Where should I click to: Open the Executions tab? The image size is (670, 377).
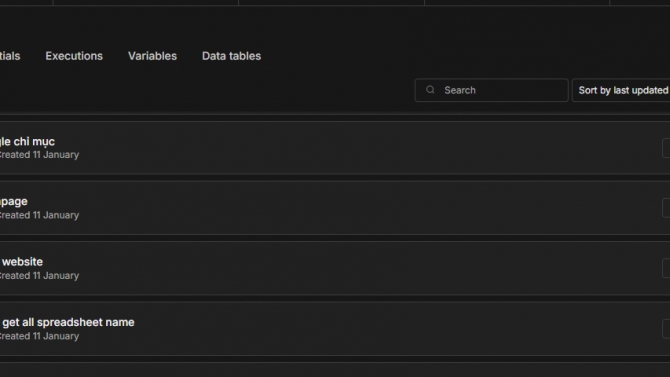pos(74,56)
